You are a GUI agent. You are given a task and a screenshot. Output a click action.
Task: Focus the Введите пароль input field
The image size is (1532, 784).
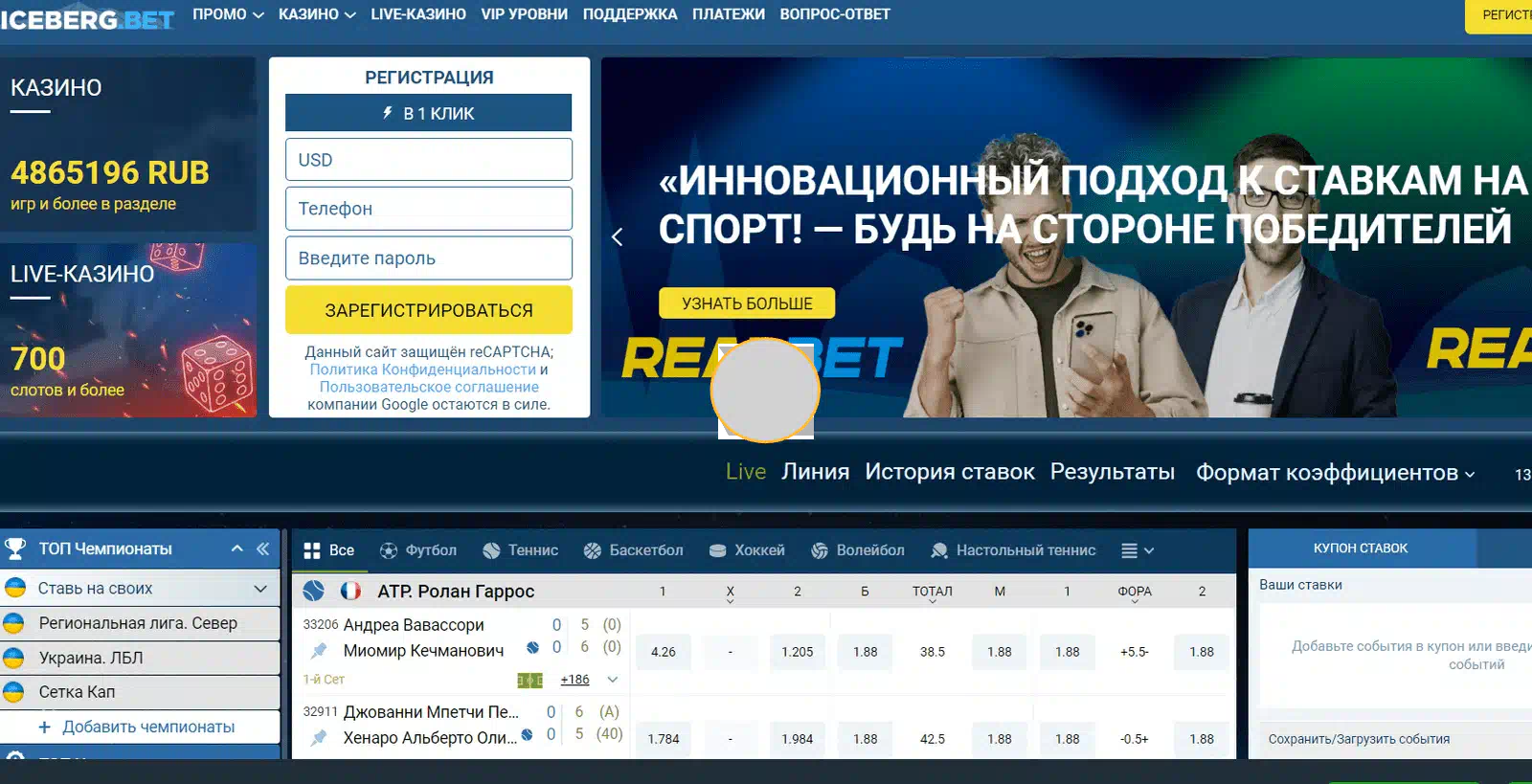[429, 258]
